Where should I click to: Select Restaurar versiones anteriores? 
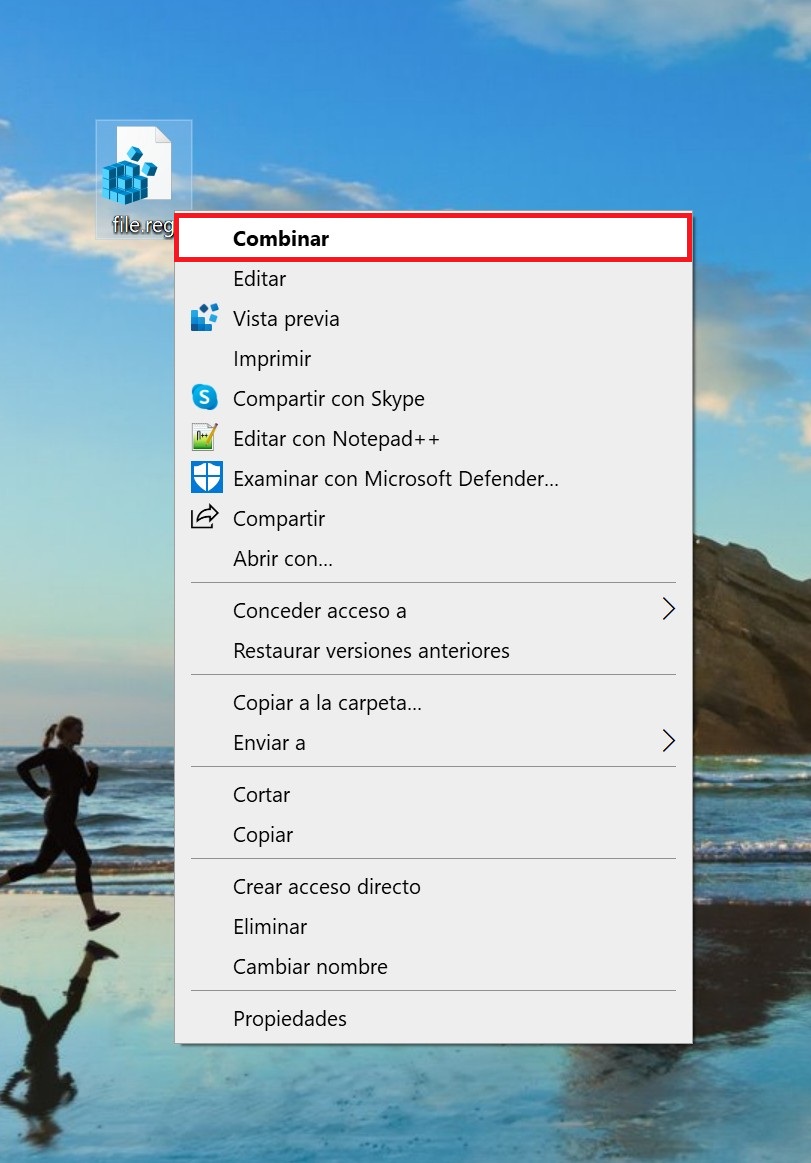pos(371,651)
